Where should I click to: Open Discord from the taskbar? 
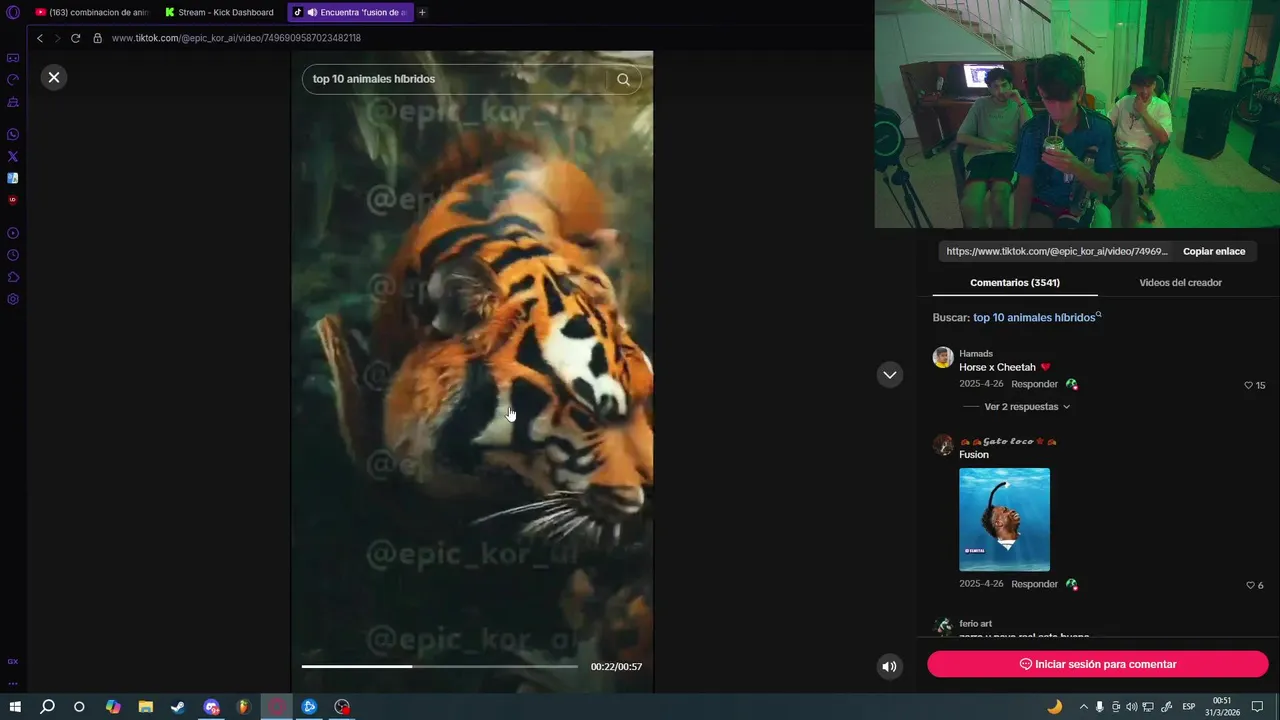[211, 707]
